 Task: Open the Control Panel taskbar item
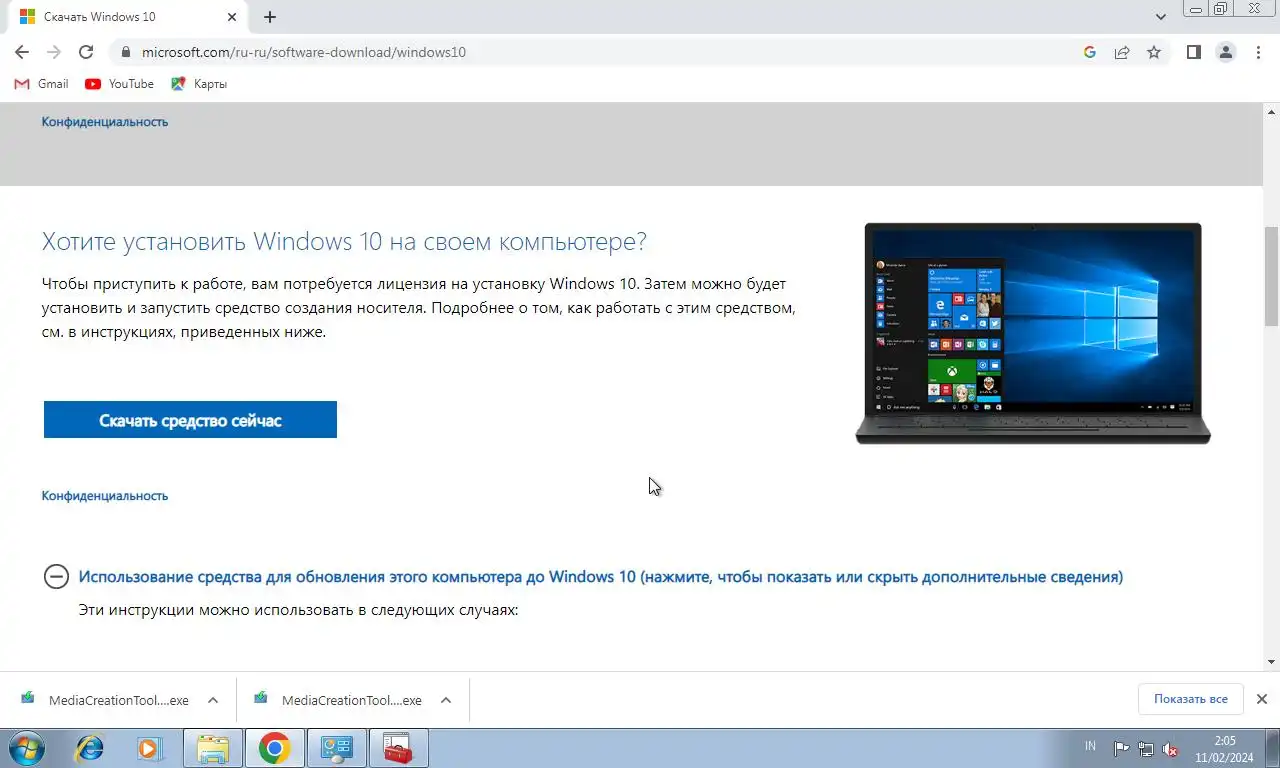click(336, 748)
